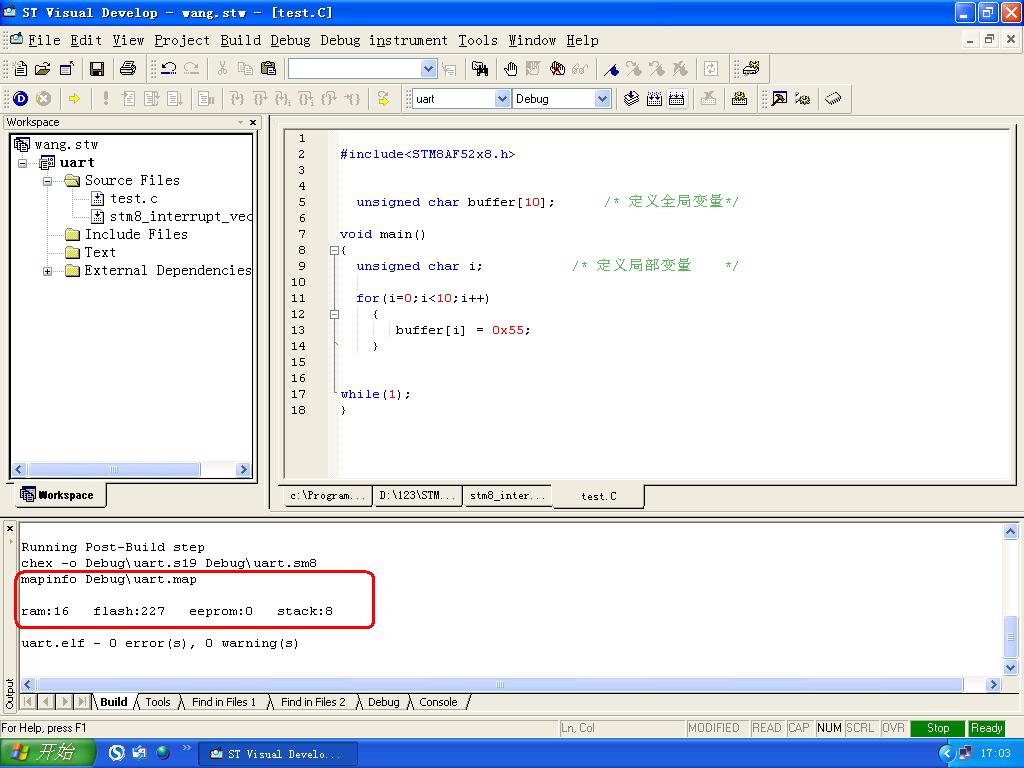
Task: Click the Redo toolbar icon
Action: point(191,68)
